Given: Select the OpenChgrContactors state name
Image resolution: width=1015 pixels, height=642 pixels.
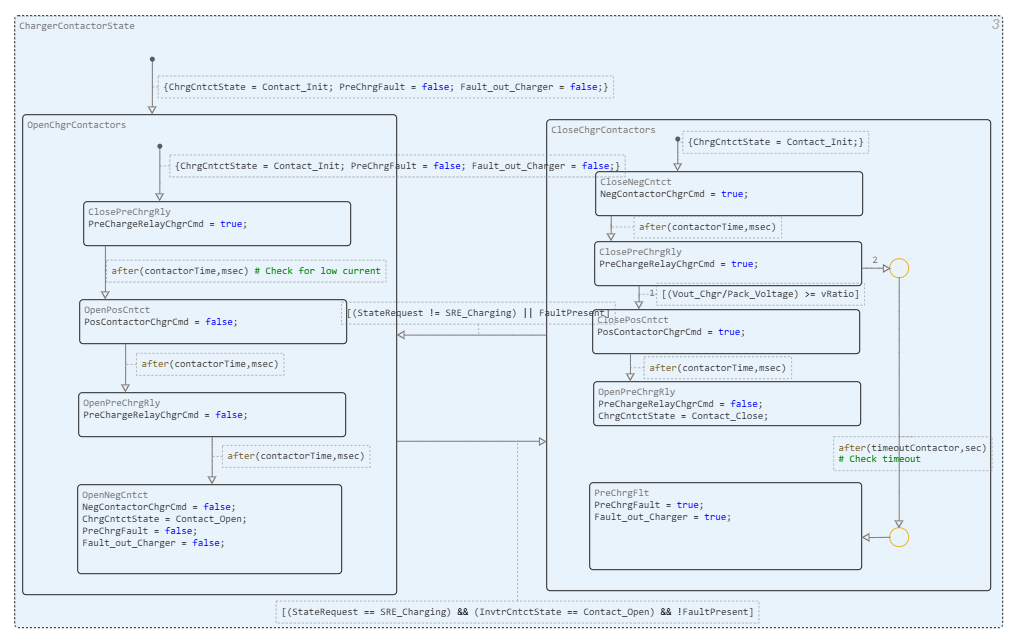Looking at the screenshot, I should [x=76, y=125].
